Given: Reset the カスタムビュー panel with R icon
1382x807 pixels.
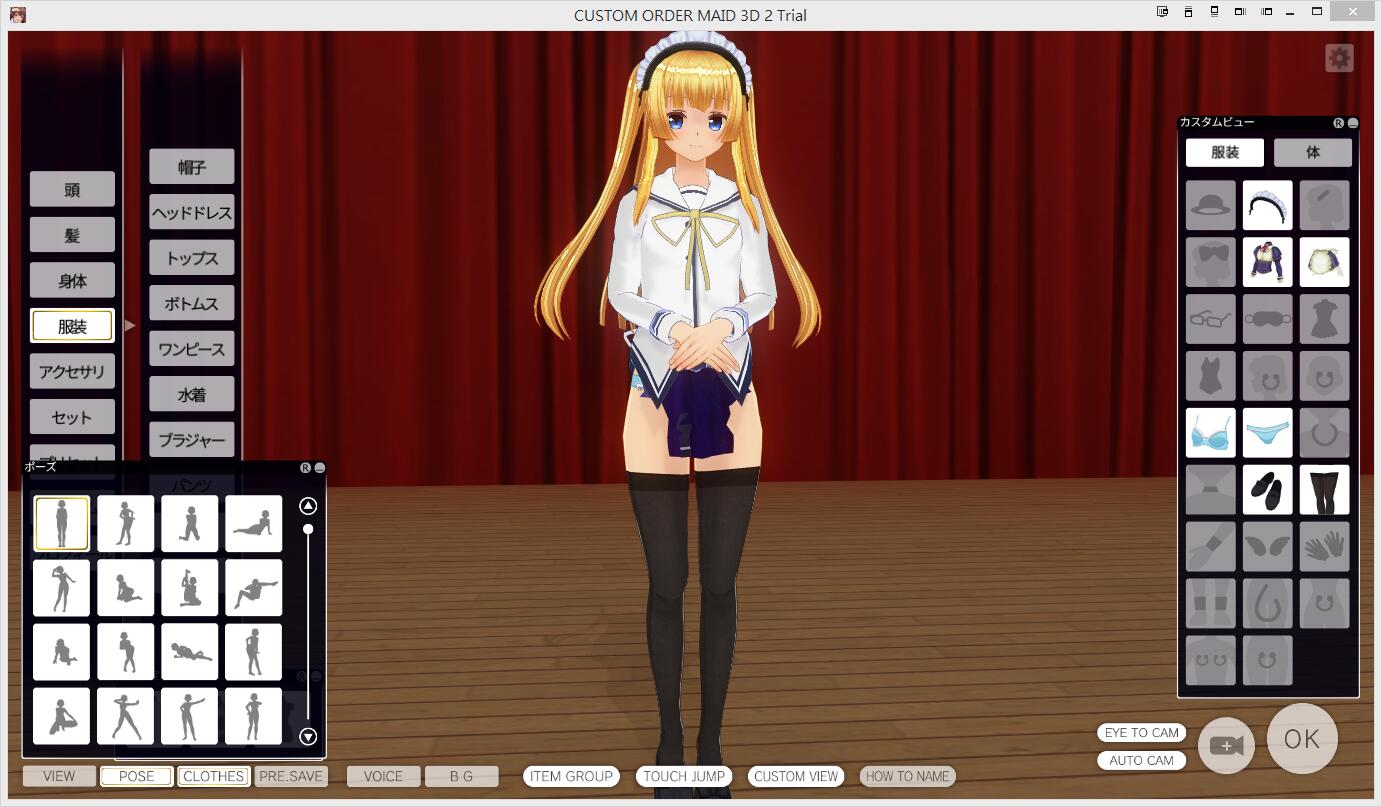Looking at the screenshot, I should (1339, 123).
